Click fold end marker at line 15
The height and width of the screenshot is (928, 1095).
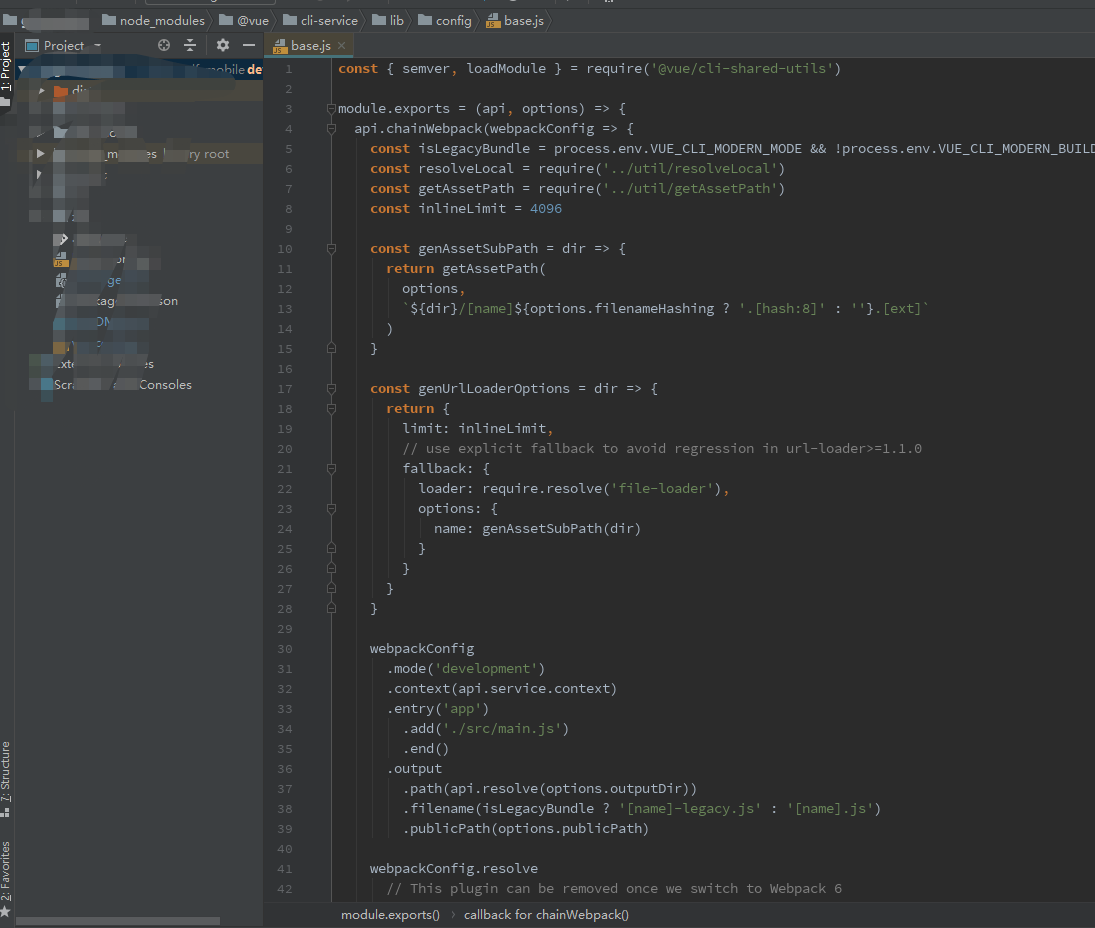(x=332, y=348)
